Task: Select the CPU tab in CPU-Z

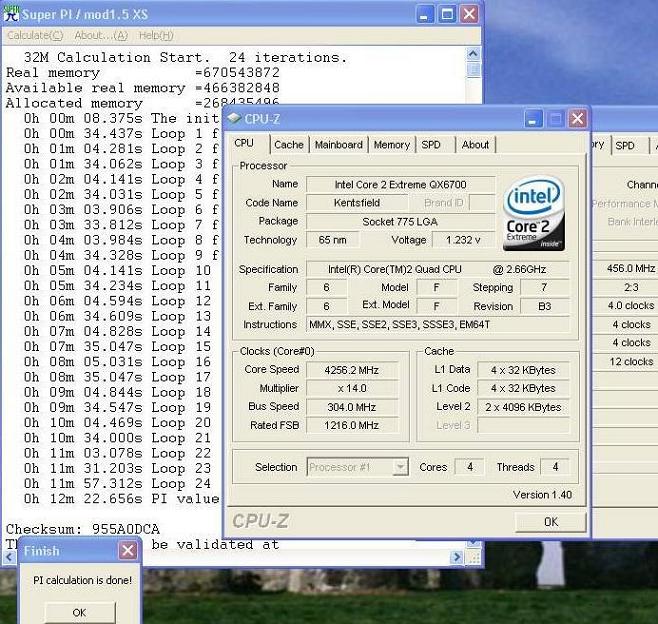Action: (244, 143)
